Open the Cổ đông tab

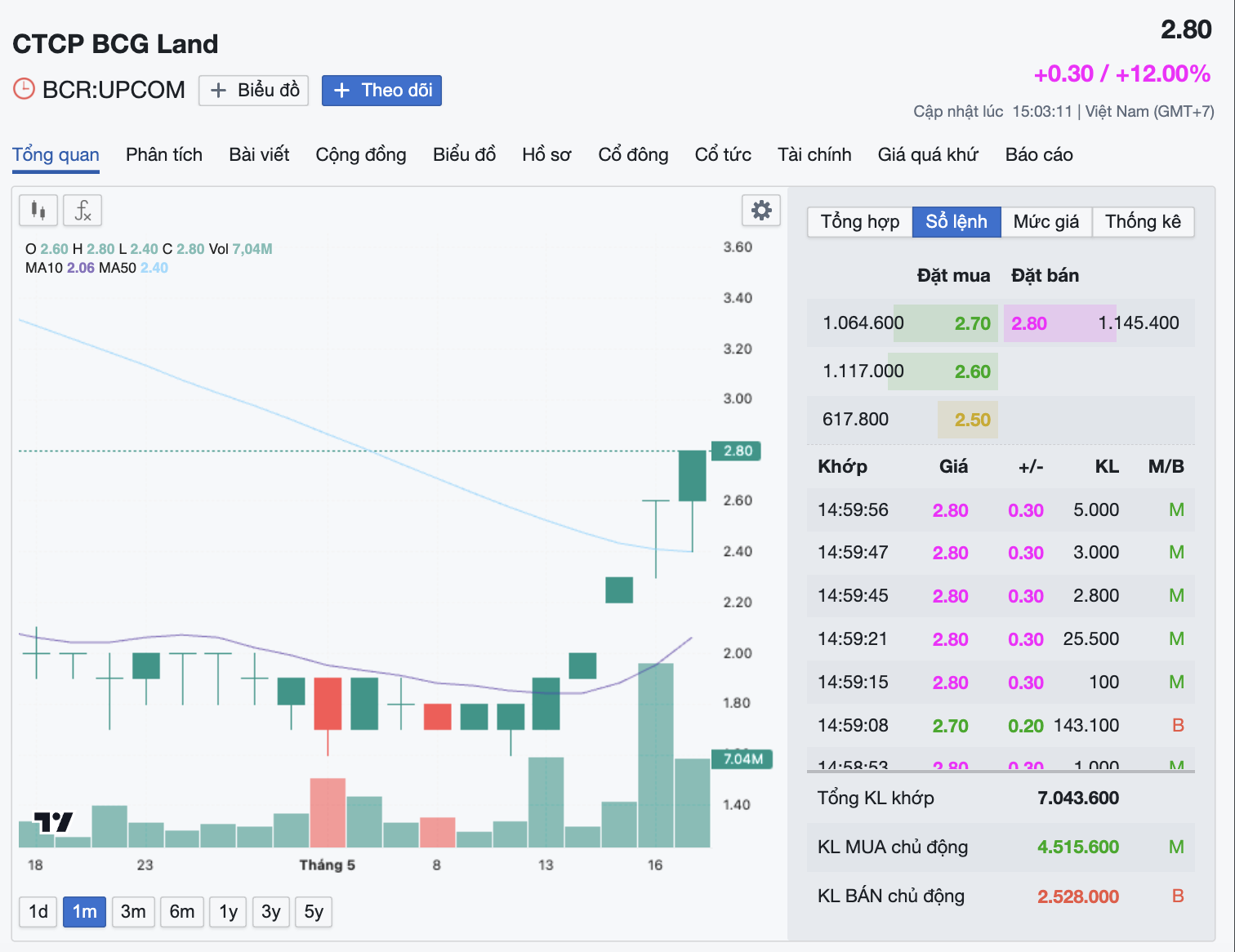click(x=633, y=154)
